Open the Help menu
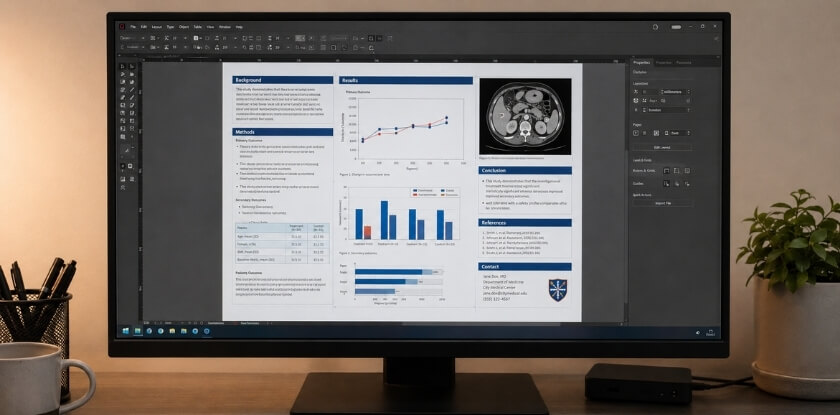 tap(239, 27)
